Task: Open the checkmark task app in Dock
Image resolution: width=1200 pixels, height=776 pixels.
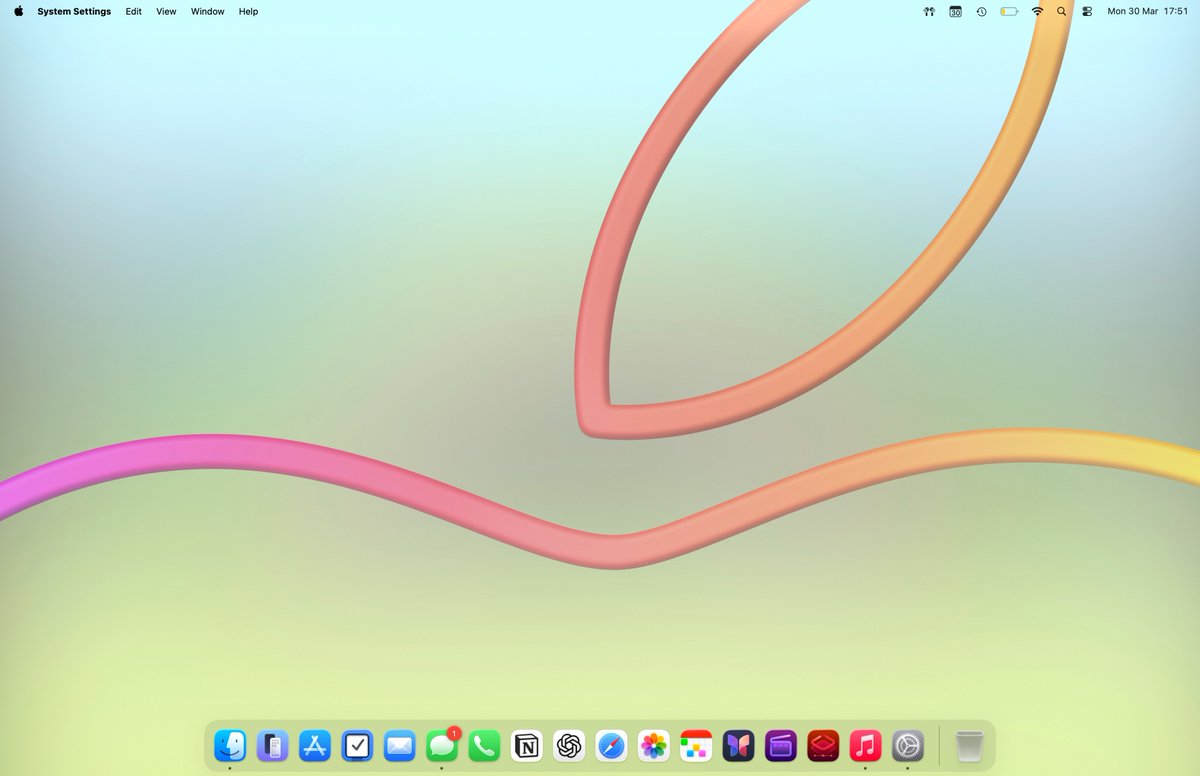Action: 357,745
